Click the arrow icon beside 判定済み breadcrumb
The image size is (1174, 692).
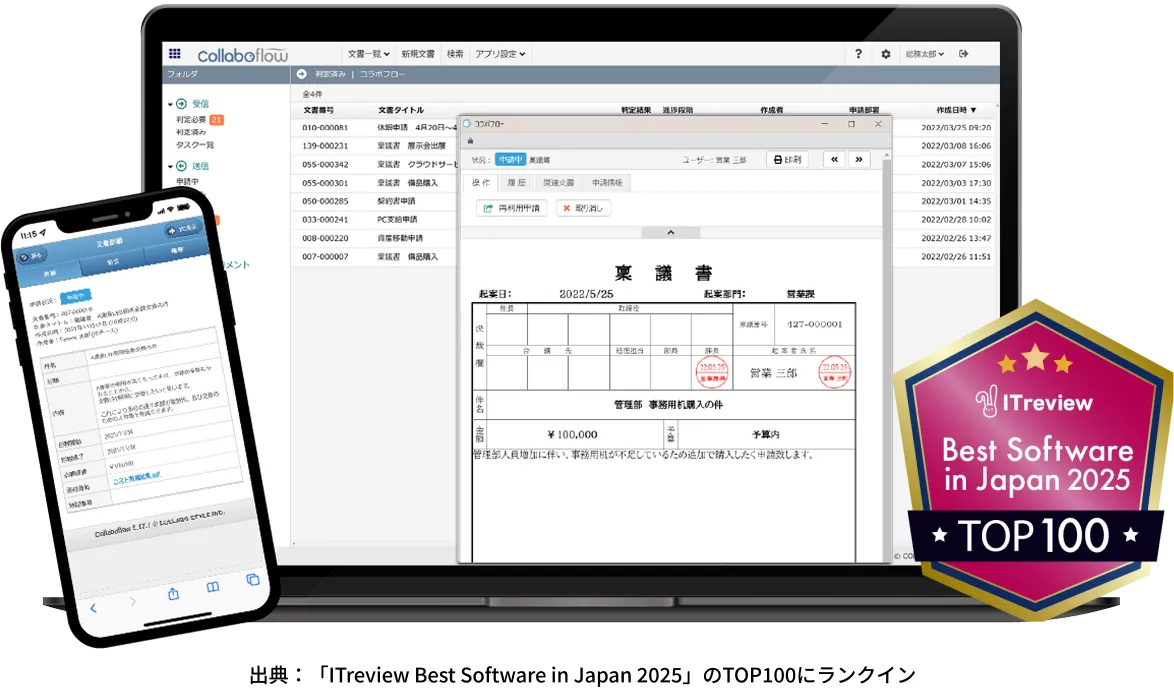(x=302, y=73)
